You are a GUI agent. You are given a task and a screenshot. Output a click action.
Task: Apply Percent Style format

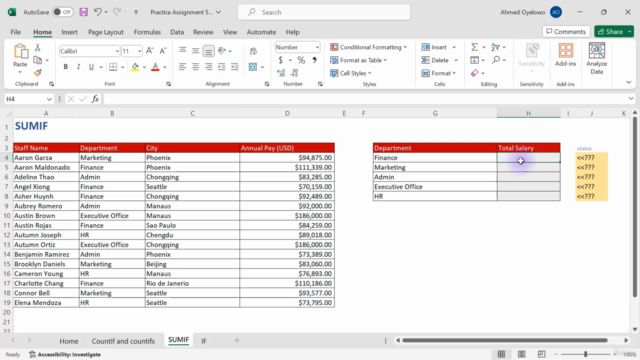click(301, 60)
